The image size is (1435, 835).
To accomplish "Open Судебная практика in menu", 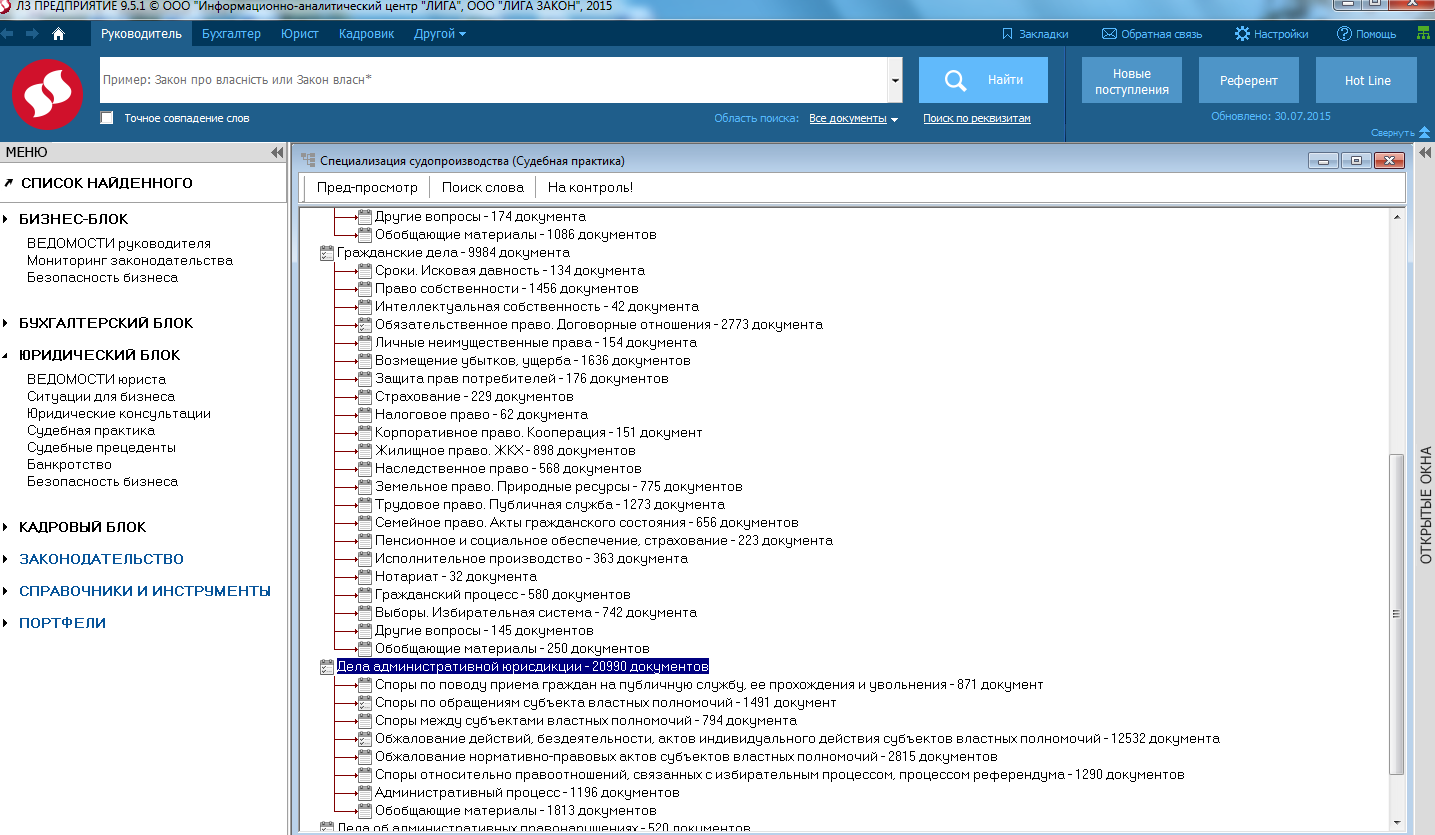I will click(x=91, y=430).
